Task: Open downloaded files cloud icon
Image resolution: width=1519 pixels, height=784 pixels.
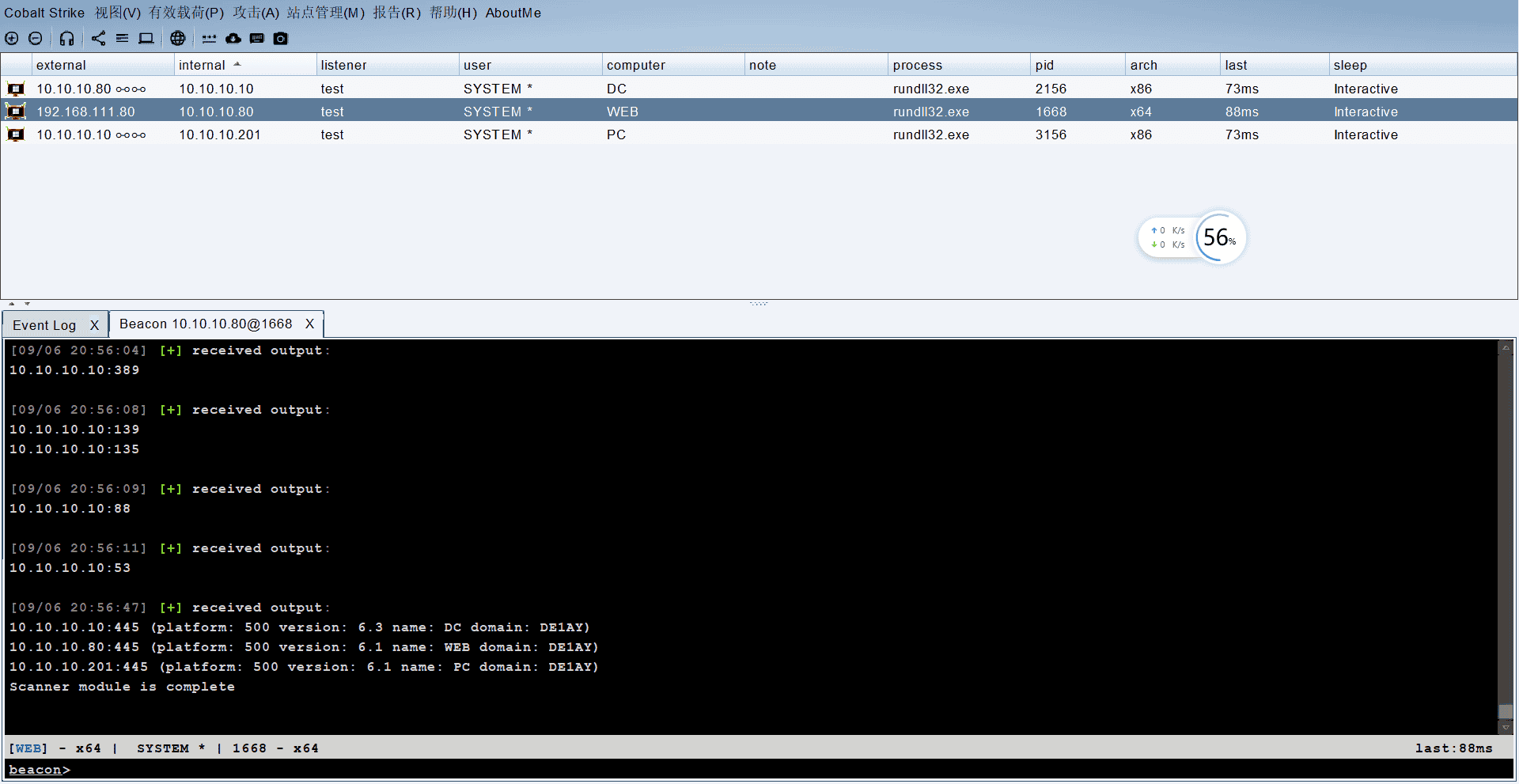Action: click(x=233, y=38)
